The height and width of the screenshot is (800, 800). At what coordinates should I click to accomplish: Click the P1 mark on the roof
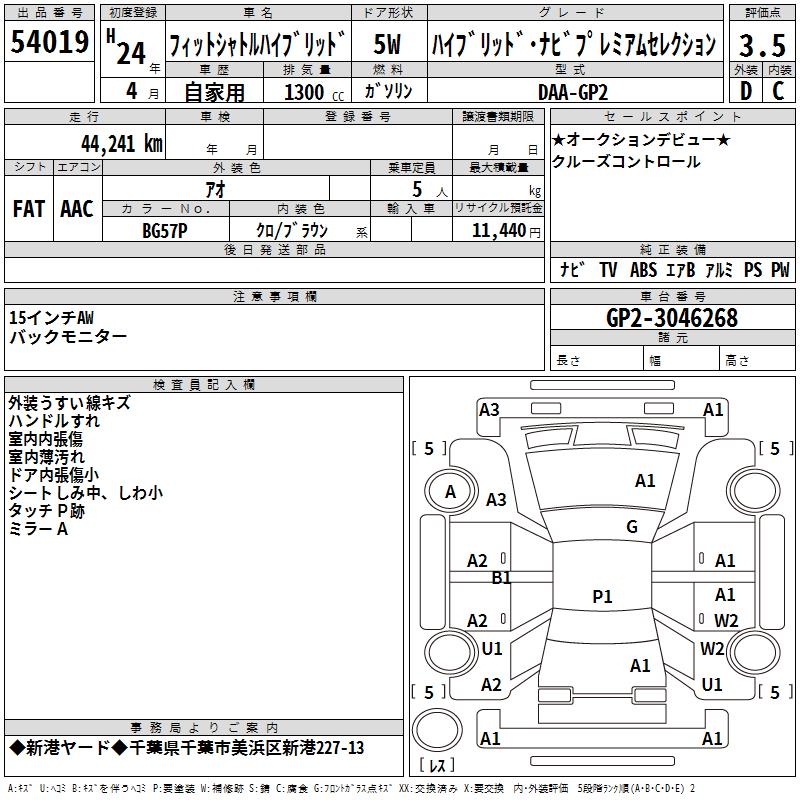(602, 597)
